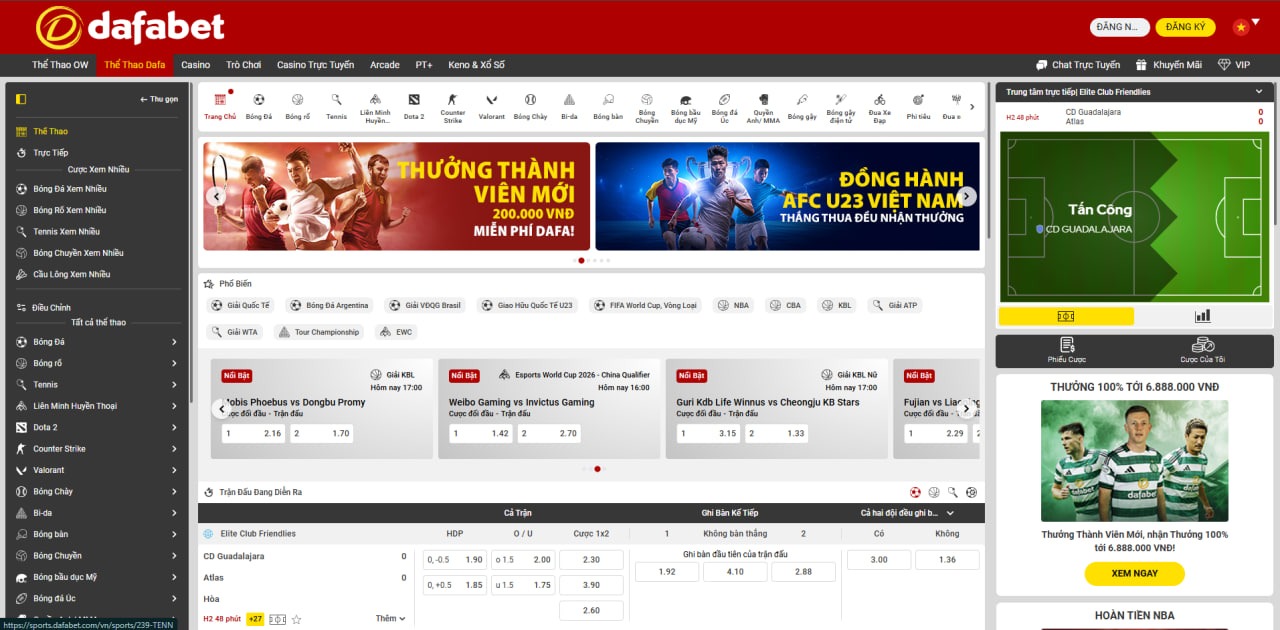Open Chat Trực Tuyến
Screen dimensions: 1280x630
1078,65
